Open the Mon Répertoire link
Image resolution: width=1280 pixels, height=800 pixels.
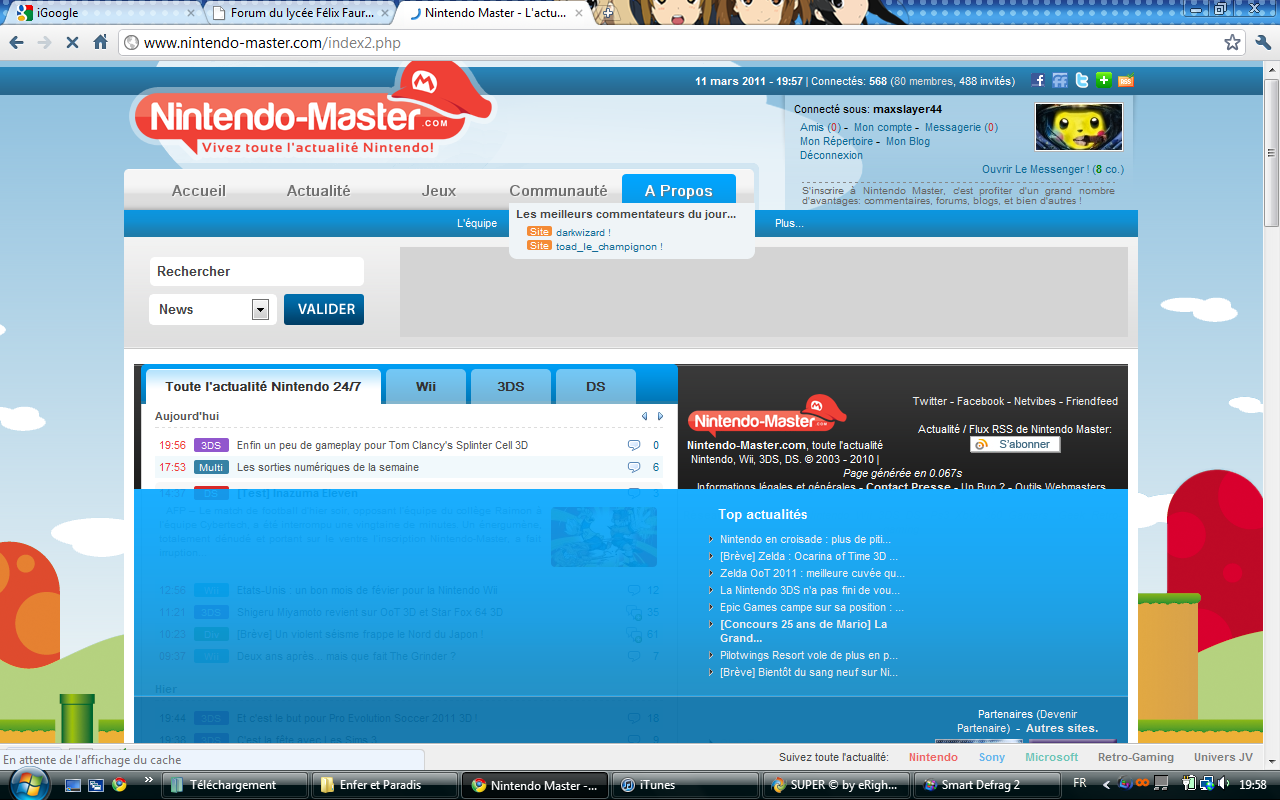click(836, 141)
